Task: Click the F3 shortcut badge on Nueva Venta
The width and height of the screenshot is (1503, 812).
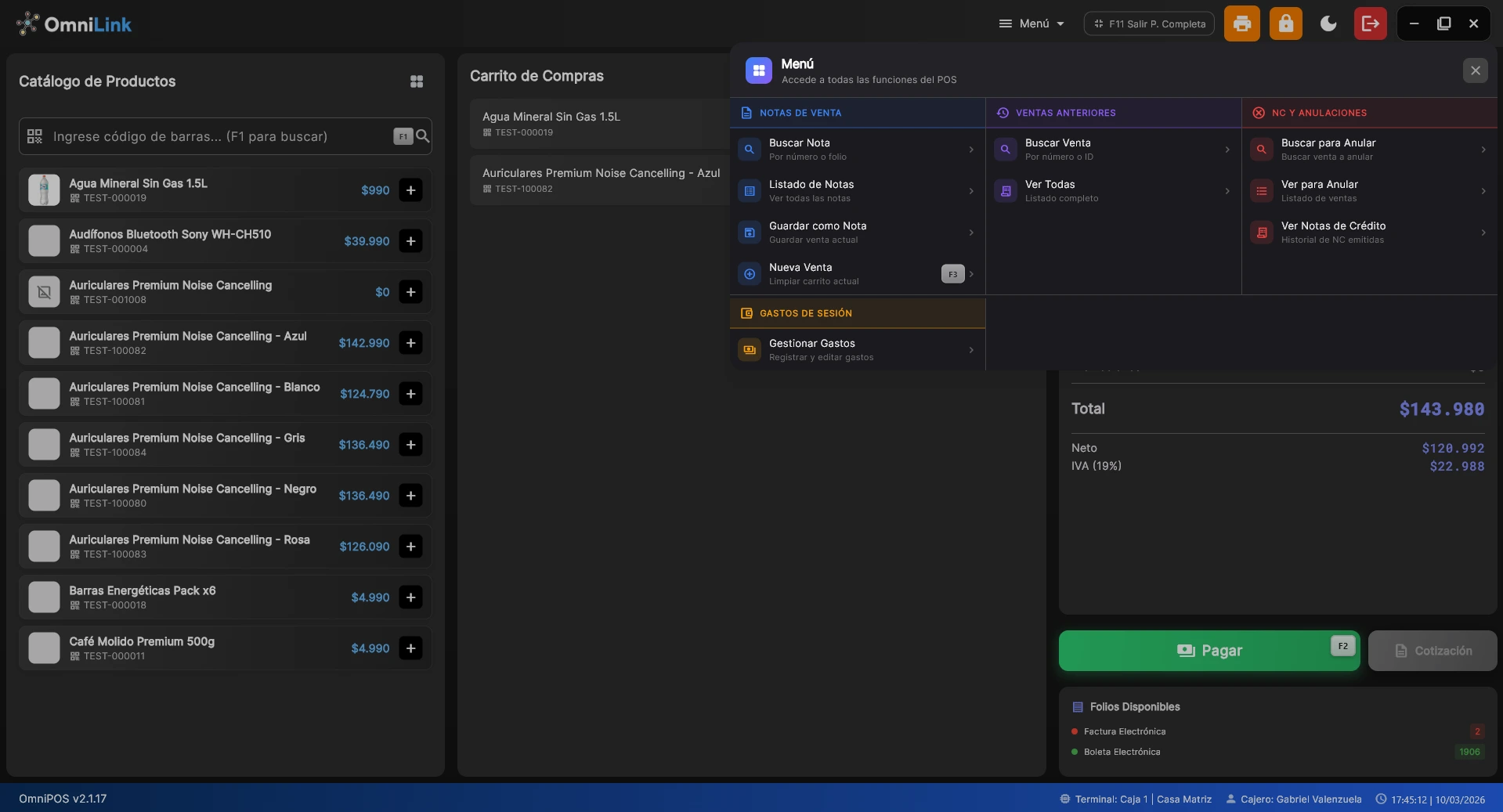Action: [x=952, y=274]
